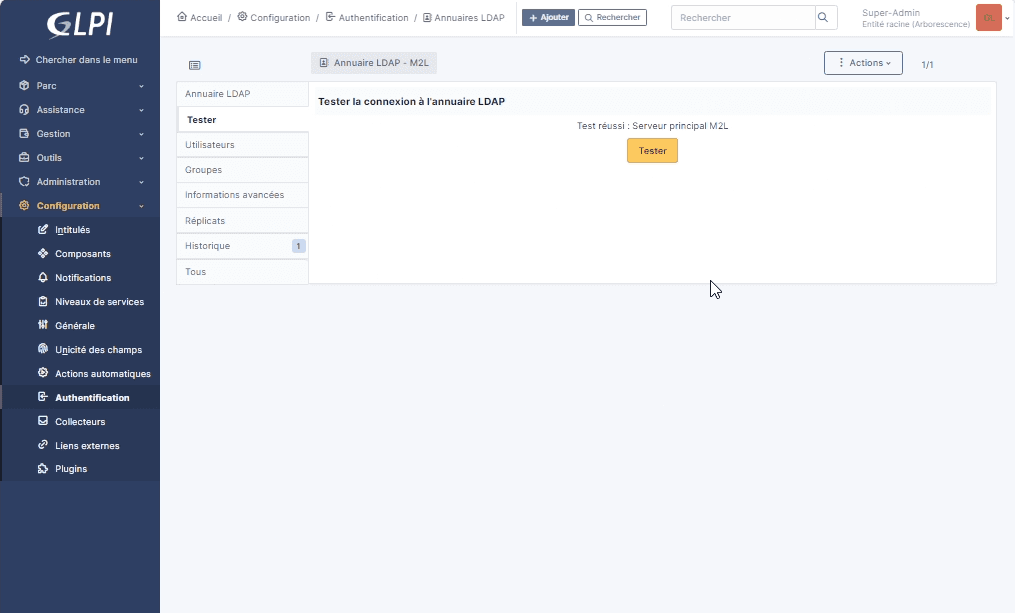Click the global Rechercher input field
This screenshot has height=613, width=1015.
pyautogui.click(x=742, y=18)
